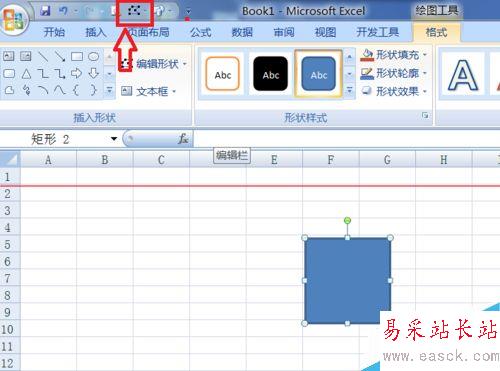Select column H header
Viewport: 500px width, 371px height.
[444, 160]
